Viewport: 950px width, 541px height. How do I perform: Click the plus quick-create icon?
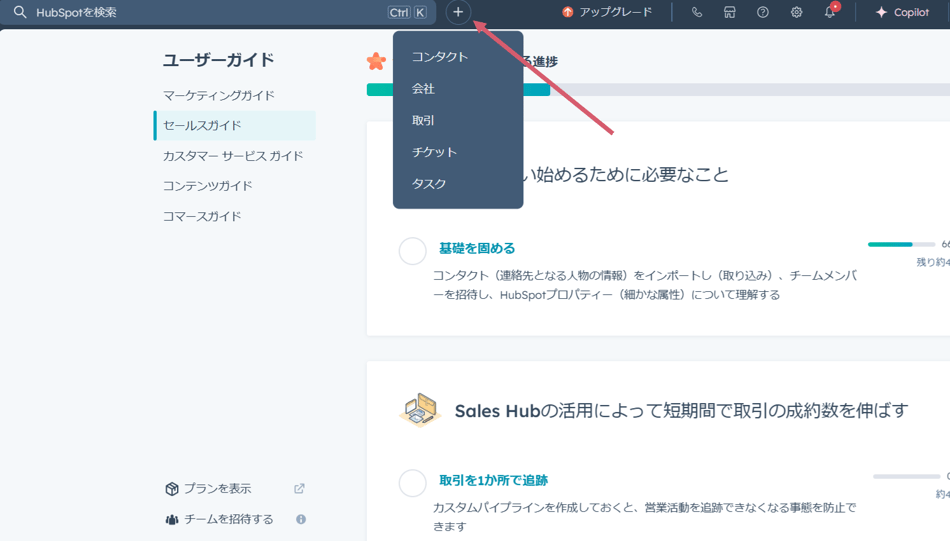[x=458, y=12]
